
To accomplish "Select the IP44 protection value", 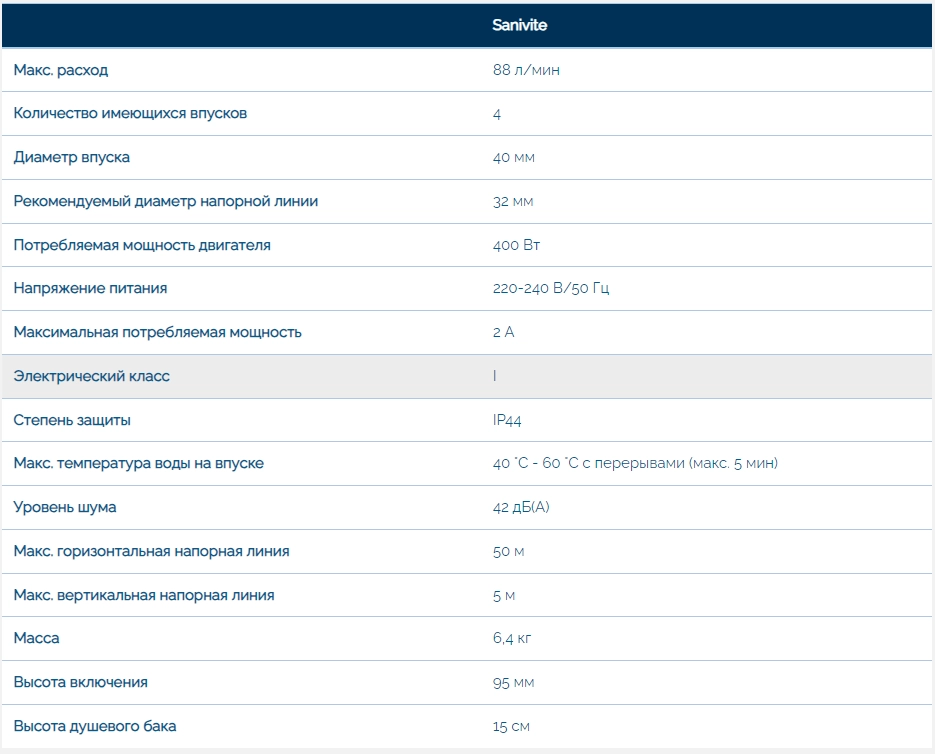I will (507, 420).
